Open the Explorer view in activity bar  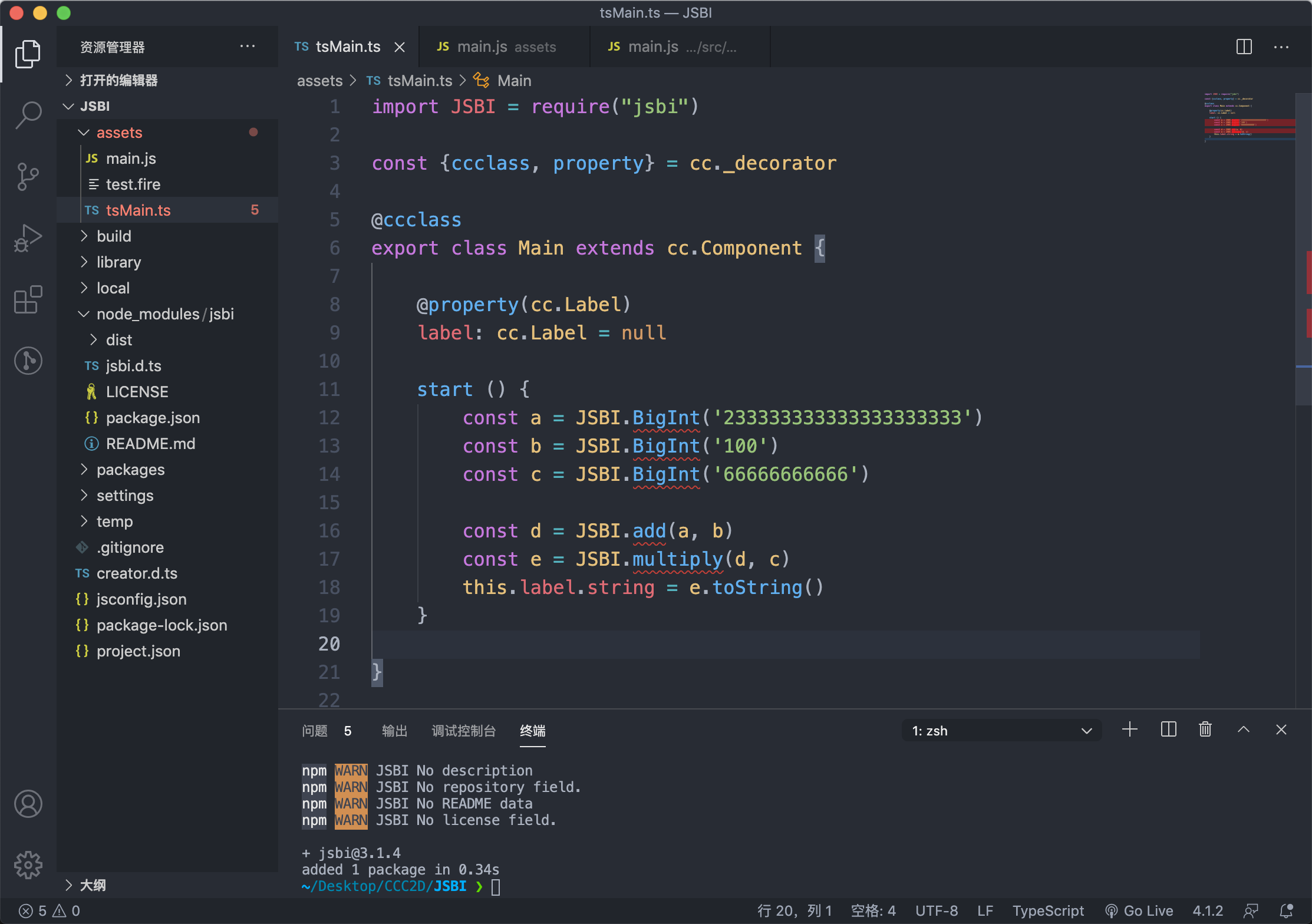[x=28, y=54]
